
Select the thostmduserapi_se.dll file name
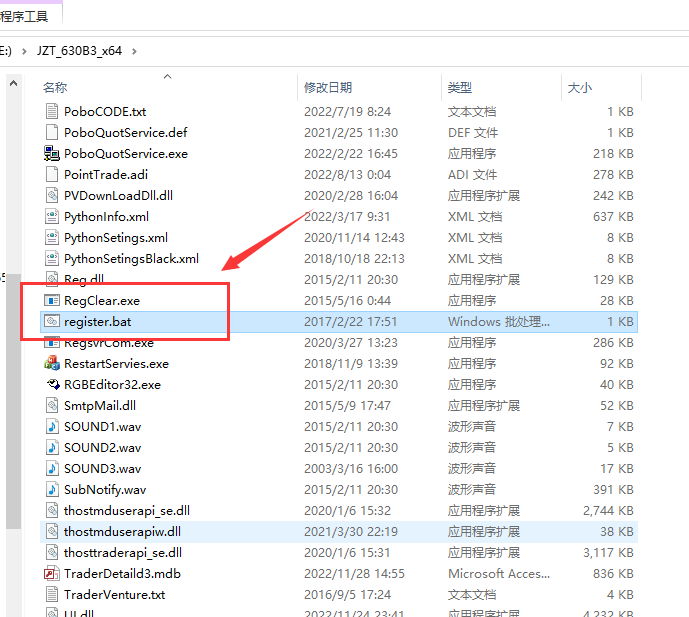[x=127, y=511]
